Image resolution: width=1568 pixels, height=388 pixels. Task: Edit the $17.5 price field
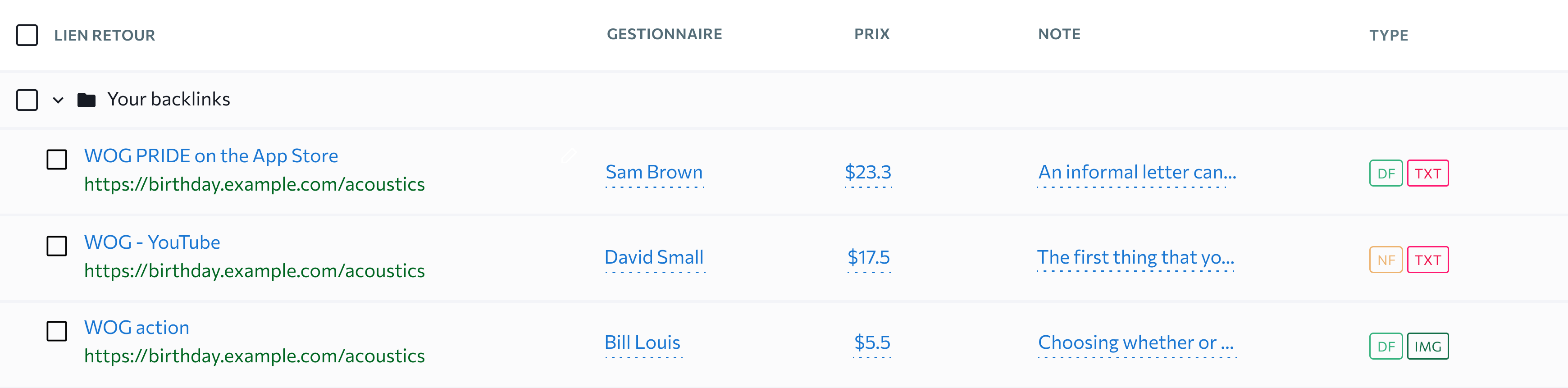(x=869, y=258)
